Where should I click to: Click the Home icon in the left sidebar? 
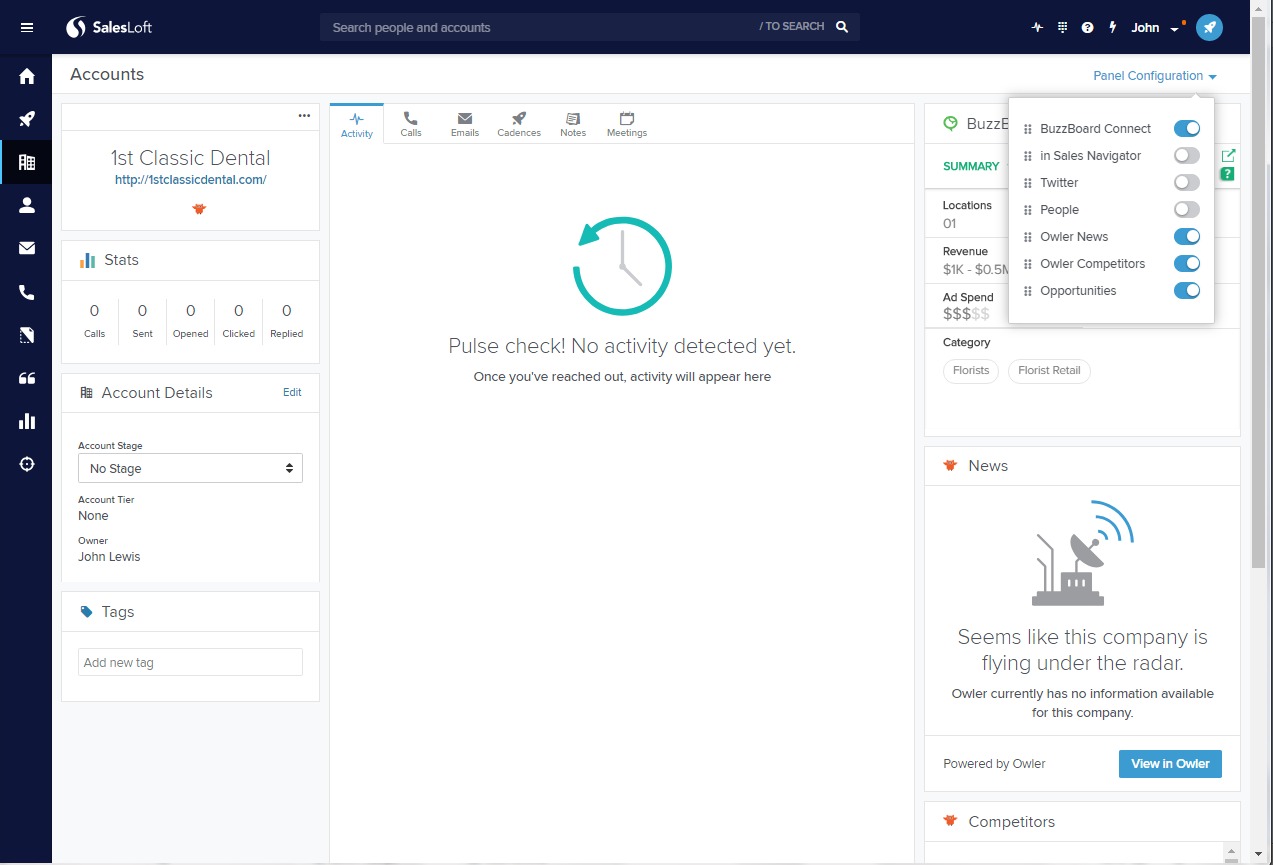(x=27, y=77)
